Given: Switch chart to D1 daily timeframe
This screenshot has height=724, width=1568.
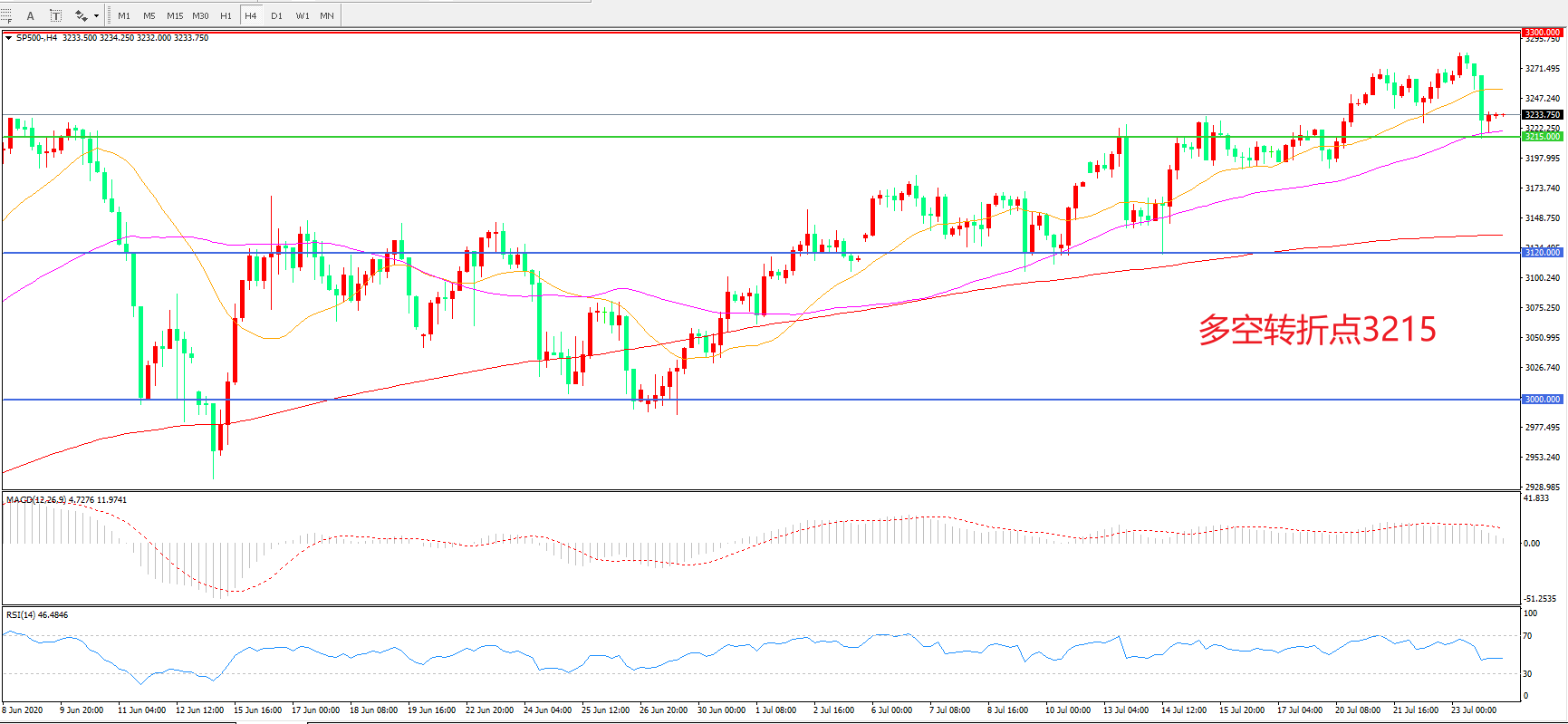Looking at the screenshot, I should tap(276, 15).
